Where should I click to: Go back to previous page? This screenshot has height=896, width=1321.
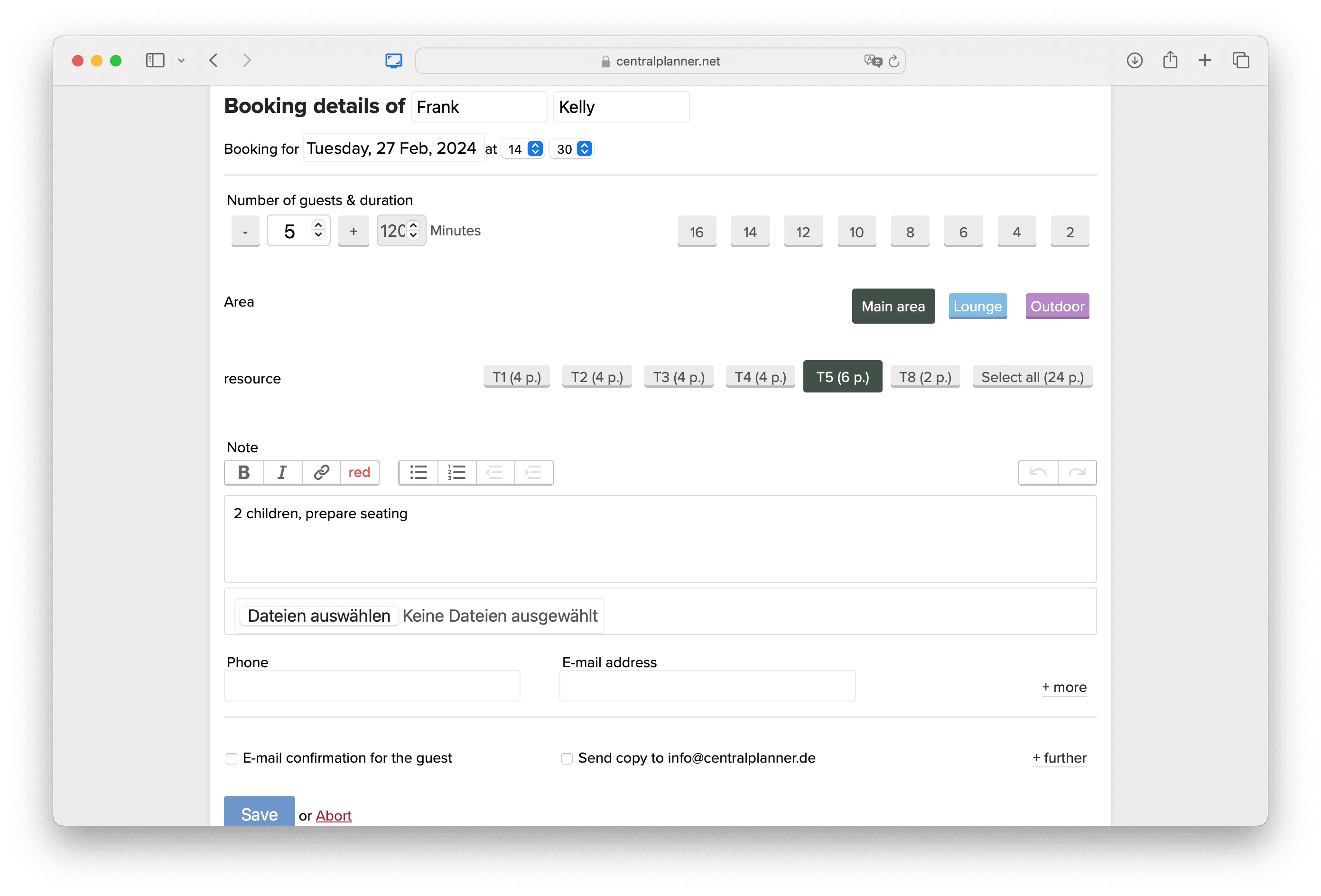pyautogui.click(x=213, y=60)
